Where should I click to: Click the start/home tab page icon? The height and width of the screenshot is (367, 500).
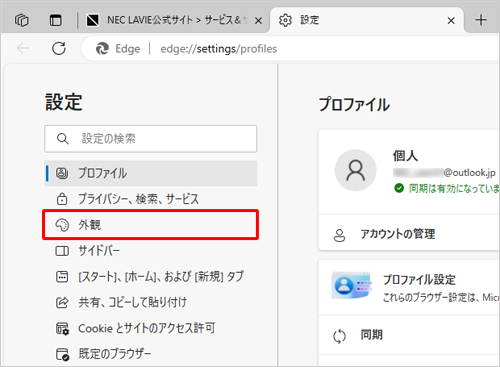tap(62, 277)
